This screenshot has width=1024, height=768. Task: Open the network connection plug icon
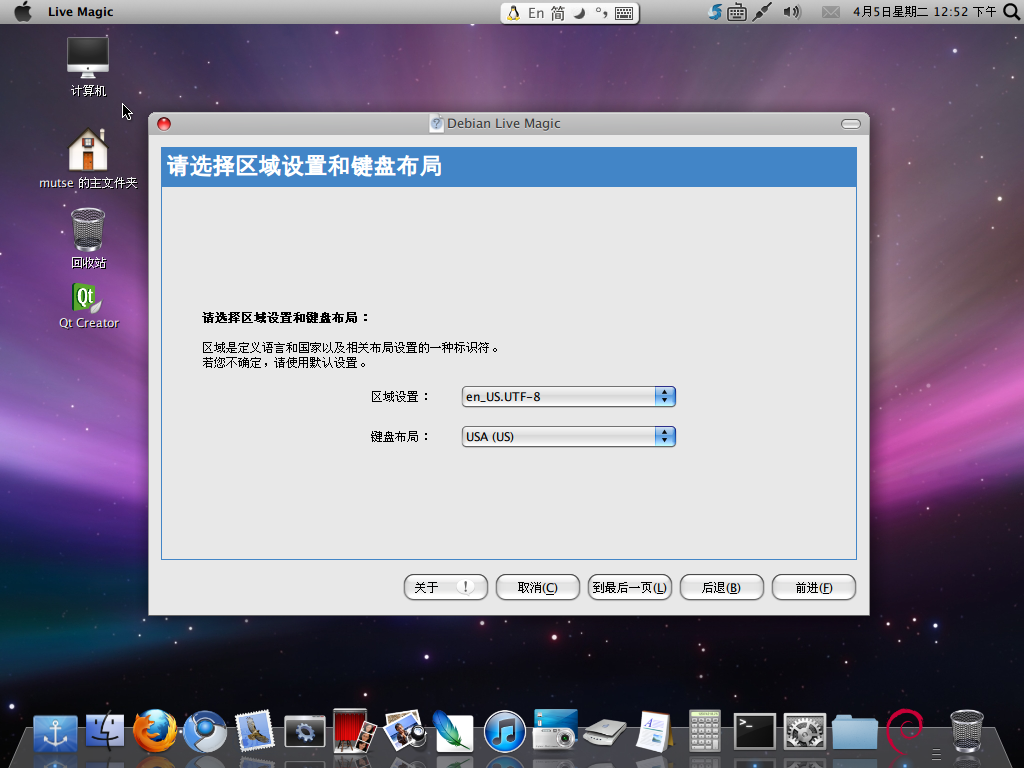pyautogui.click(x=761, y=12)
